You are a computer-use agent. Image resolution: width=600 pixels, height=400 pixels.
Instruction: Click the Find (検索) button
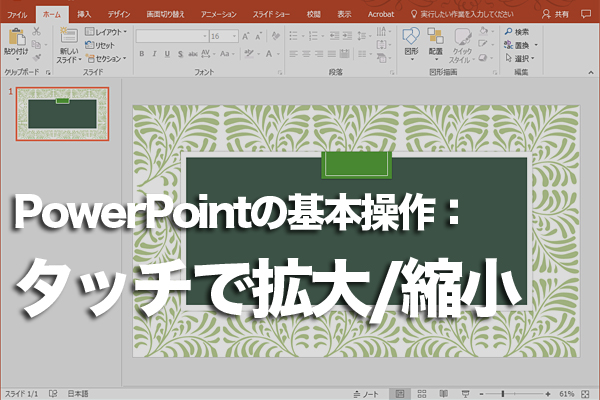[x=517, y=32]
